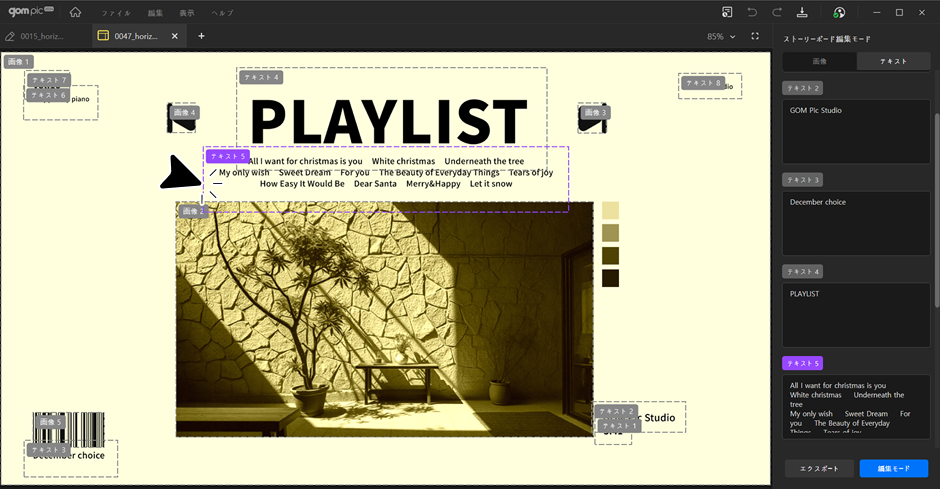The image size is (940, 489).
Task: Open the ヘルプ menu
Action: pos(221,13)
